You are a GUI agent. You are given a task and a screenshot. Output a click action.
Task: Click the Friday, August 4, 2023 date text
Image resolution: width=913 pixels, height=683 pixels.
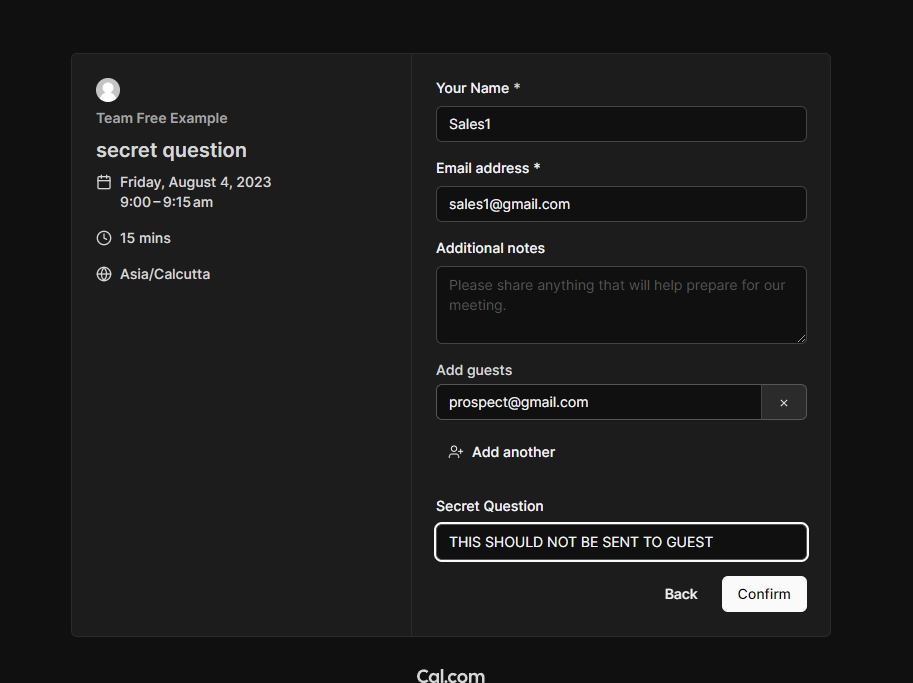coord(195,182)
